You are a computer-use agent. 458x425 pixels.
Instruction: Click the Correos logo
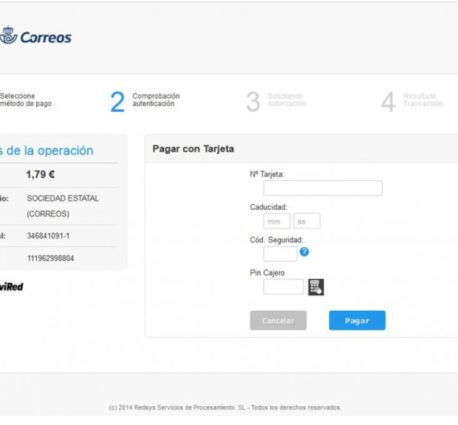point(36,36)
